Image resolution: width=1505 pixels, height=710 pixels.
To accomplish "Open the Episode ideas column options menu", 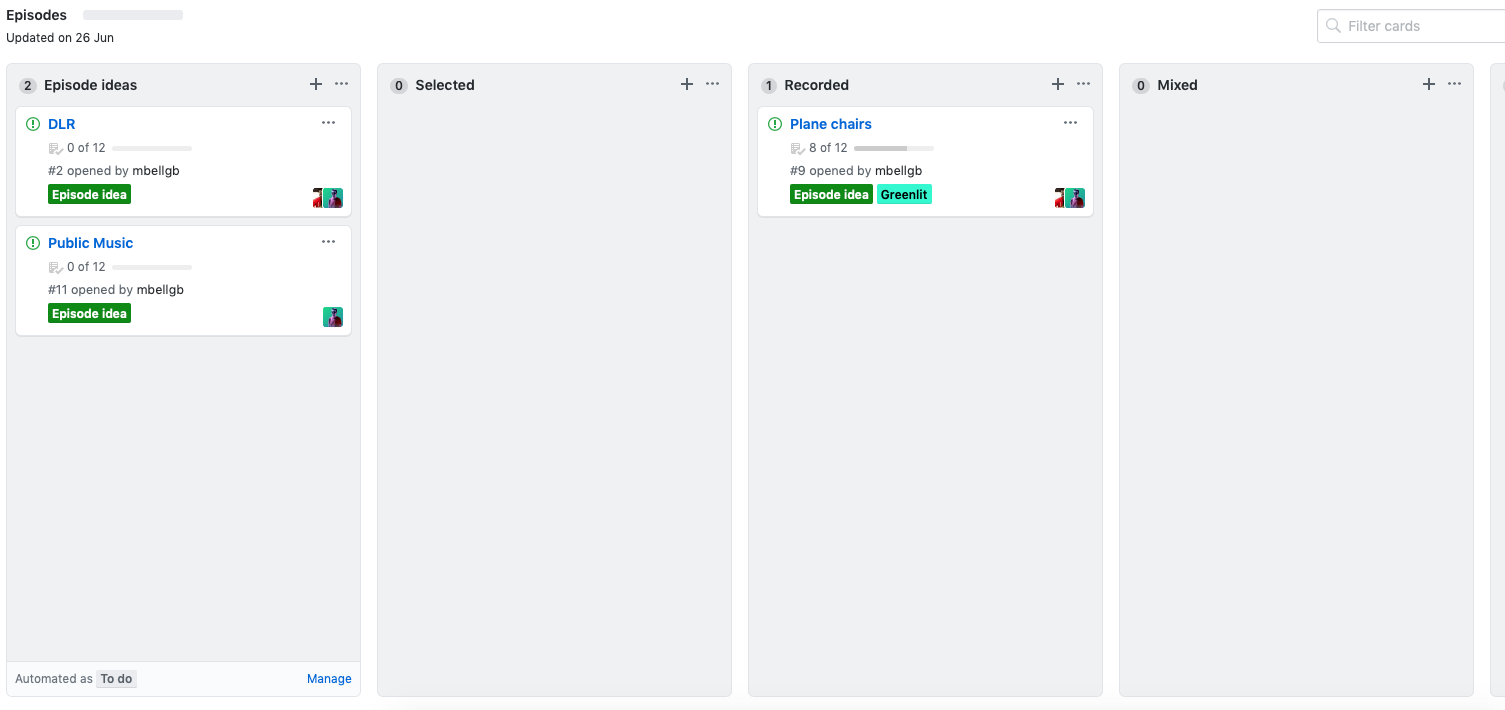I will 341,84.
